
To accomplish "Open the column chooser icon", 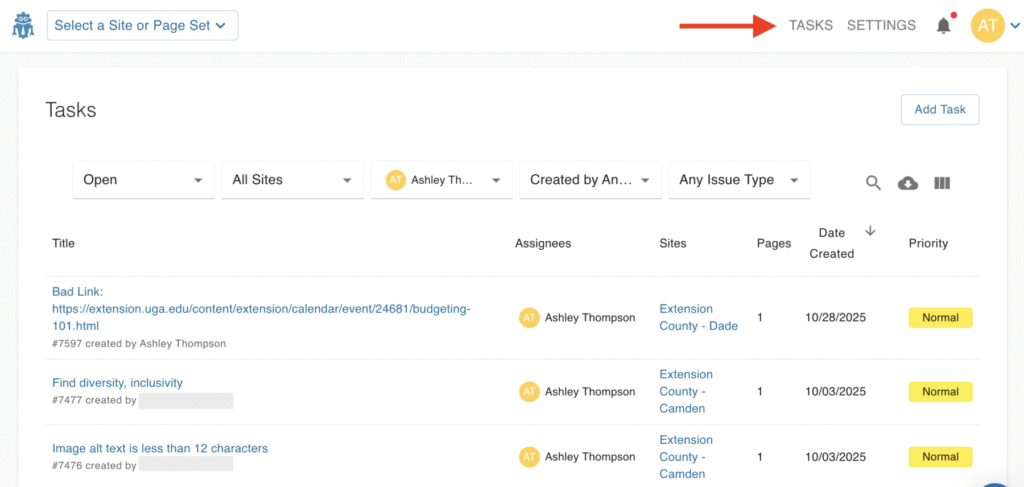I will click(x=942, y=182).
